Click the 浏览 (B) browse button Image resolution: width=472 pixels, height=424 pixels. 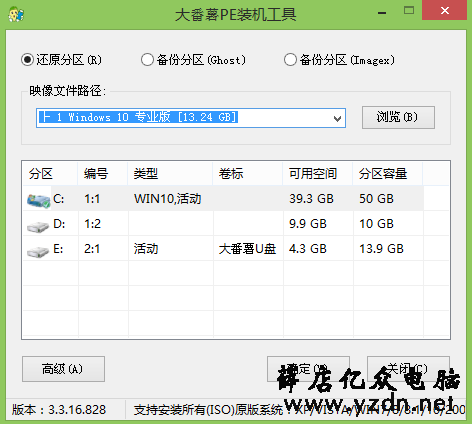pyautogui.click(x=398, y=117)
